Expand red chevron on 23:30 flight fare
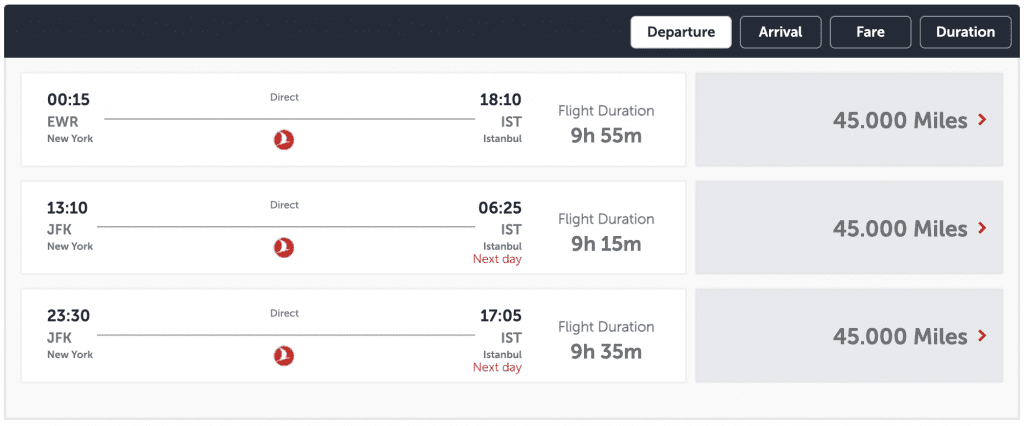The width and height of the screenshot is (1024, 426). point(981,336)
